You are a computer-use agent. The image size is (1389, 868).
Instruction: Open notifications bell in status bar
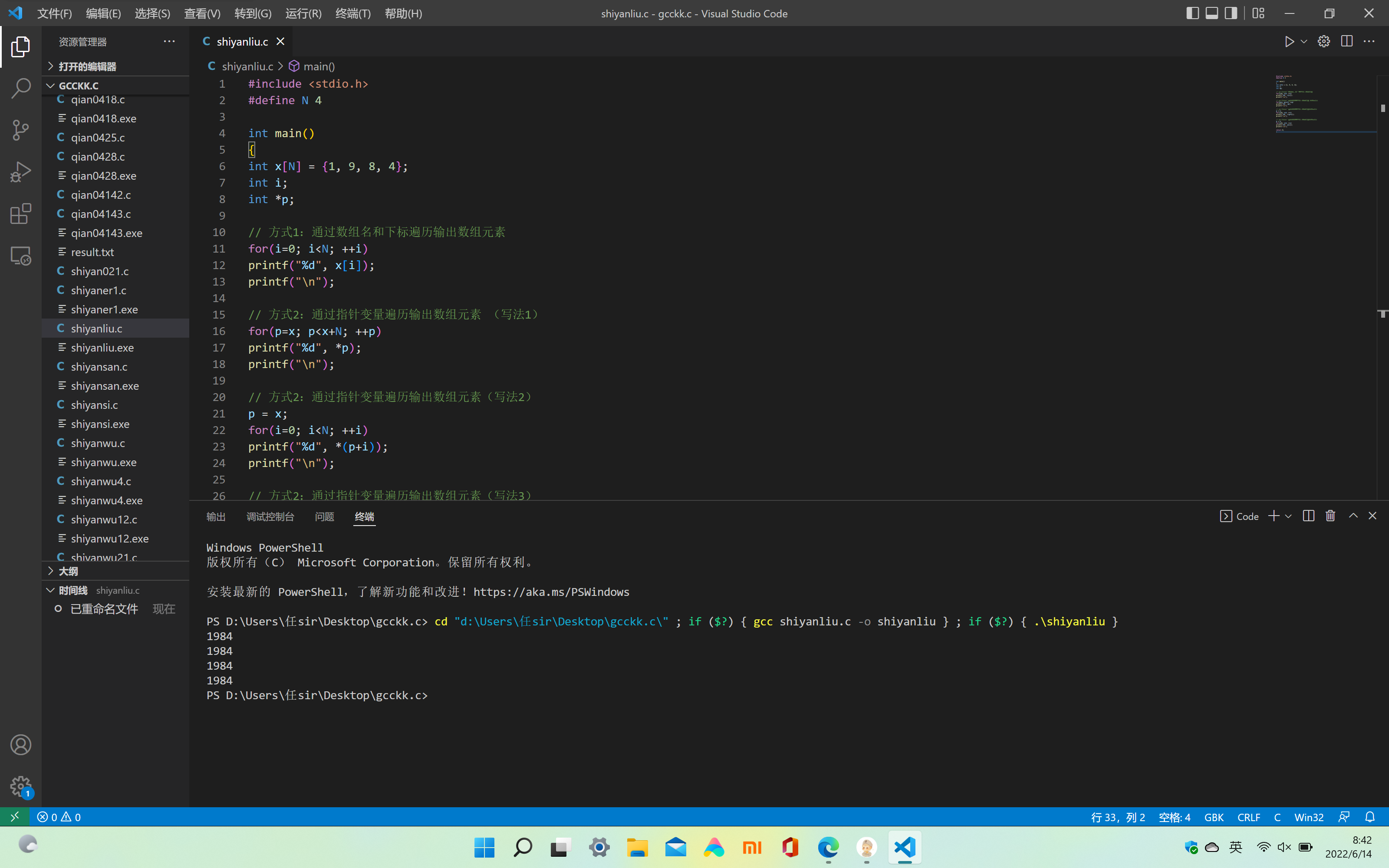point(1370,816)
